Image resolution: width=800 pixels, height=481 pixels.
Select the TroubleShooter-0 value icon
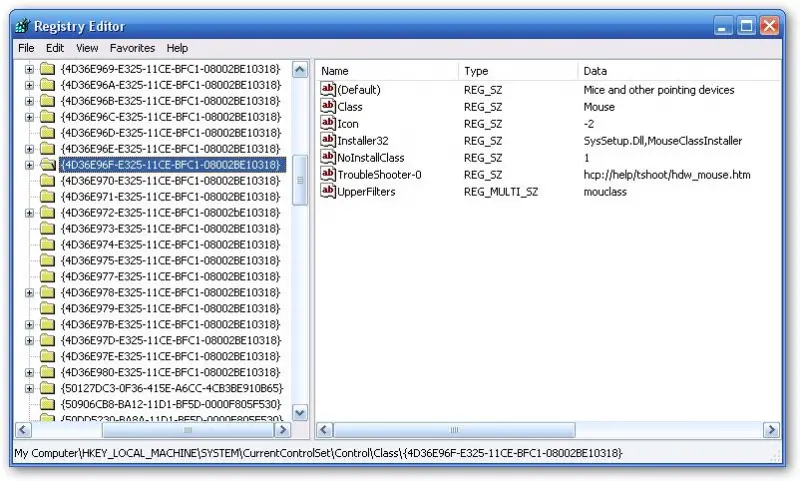(x=328, y=174)
